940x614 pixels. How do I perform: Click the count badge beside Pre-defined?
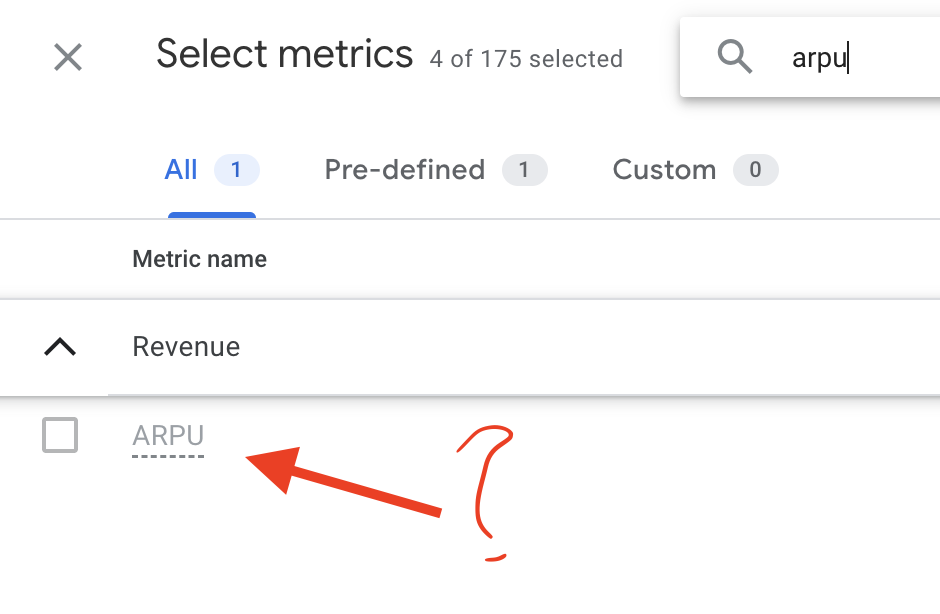click(525, 170)
